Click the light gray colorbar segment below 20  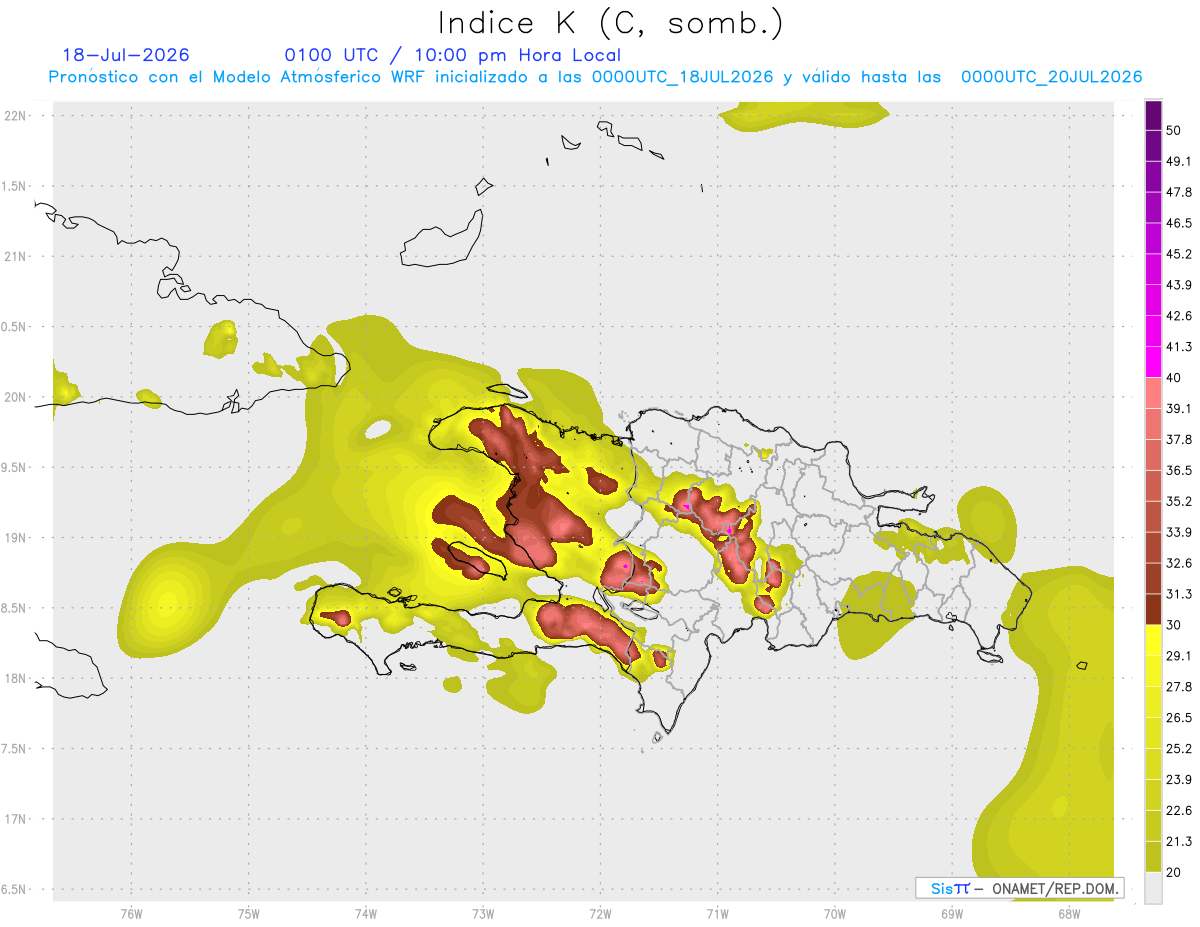tap(1153, 888)
